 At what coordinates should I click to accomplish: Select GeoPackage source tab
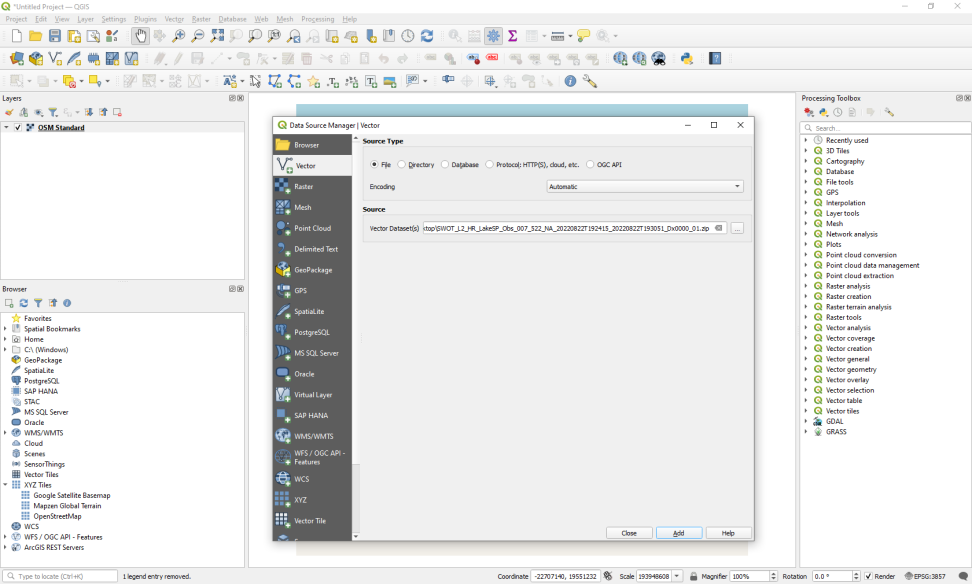click(312, 270)
